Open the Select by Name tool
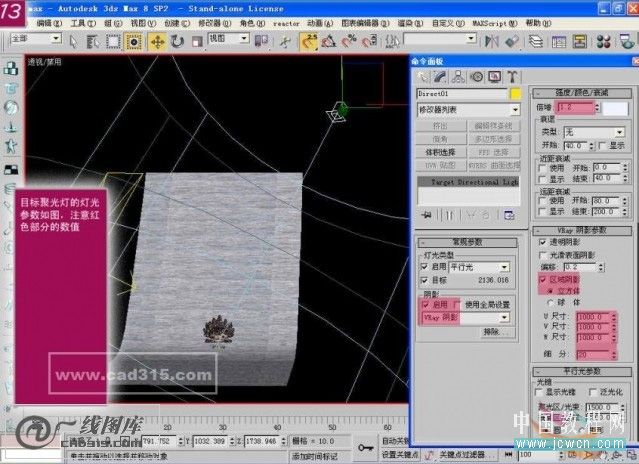 [93, 41]
